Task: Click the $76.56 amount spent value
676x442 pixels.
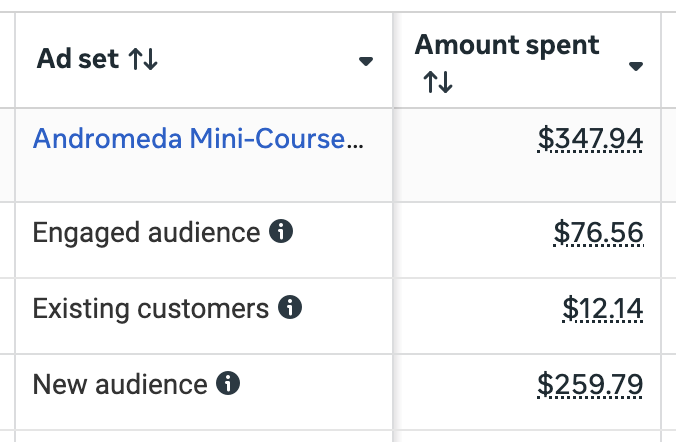Action: click(598, 233)
